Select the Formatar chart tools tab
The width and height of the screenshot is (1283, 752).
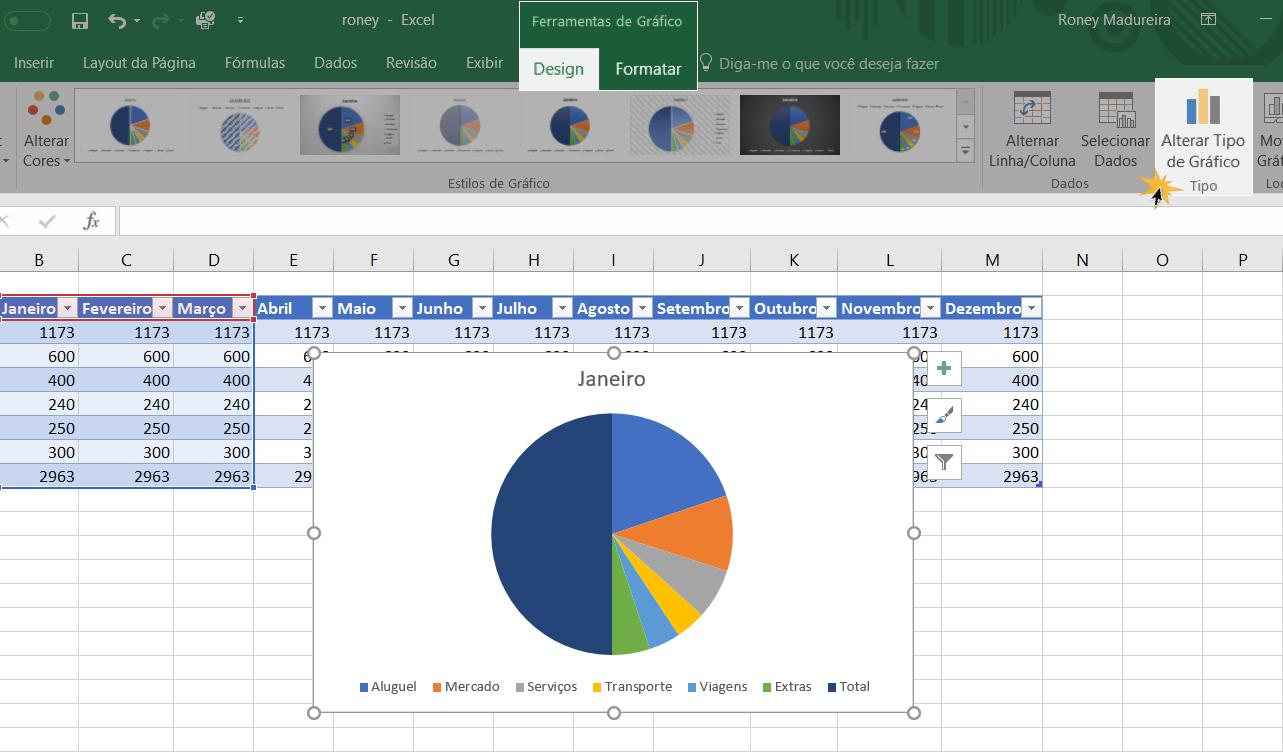648,68
